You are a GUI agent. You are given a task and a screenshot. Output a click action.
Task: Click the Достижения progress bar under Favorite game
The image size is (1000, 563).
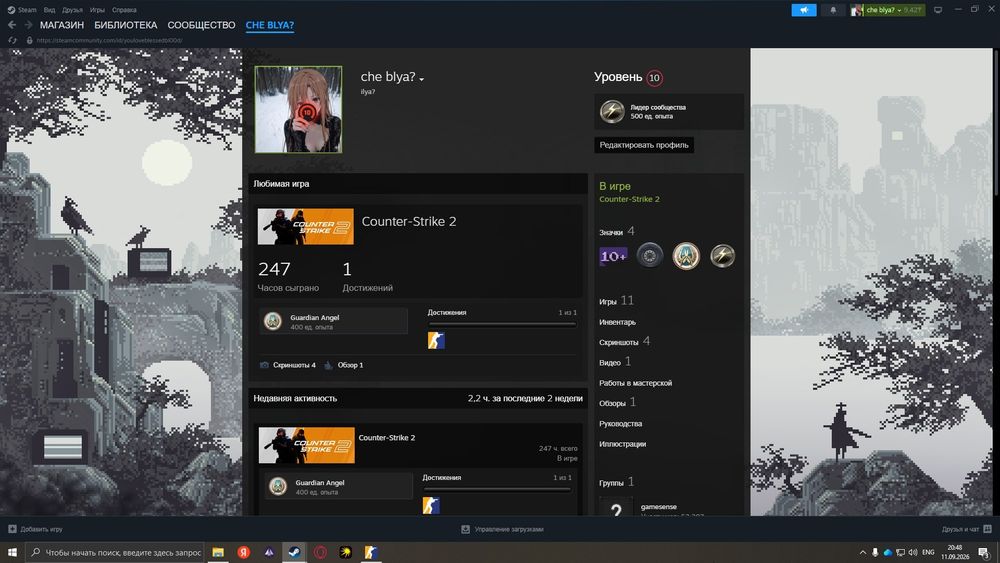coord(502,325)
